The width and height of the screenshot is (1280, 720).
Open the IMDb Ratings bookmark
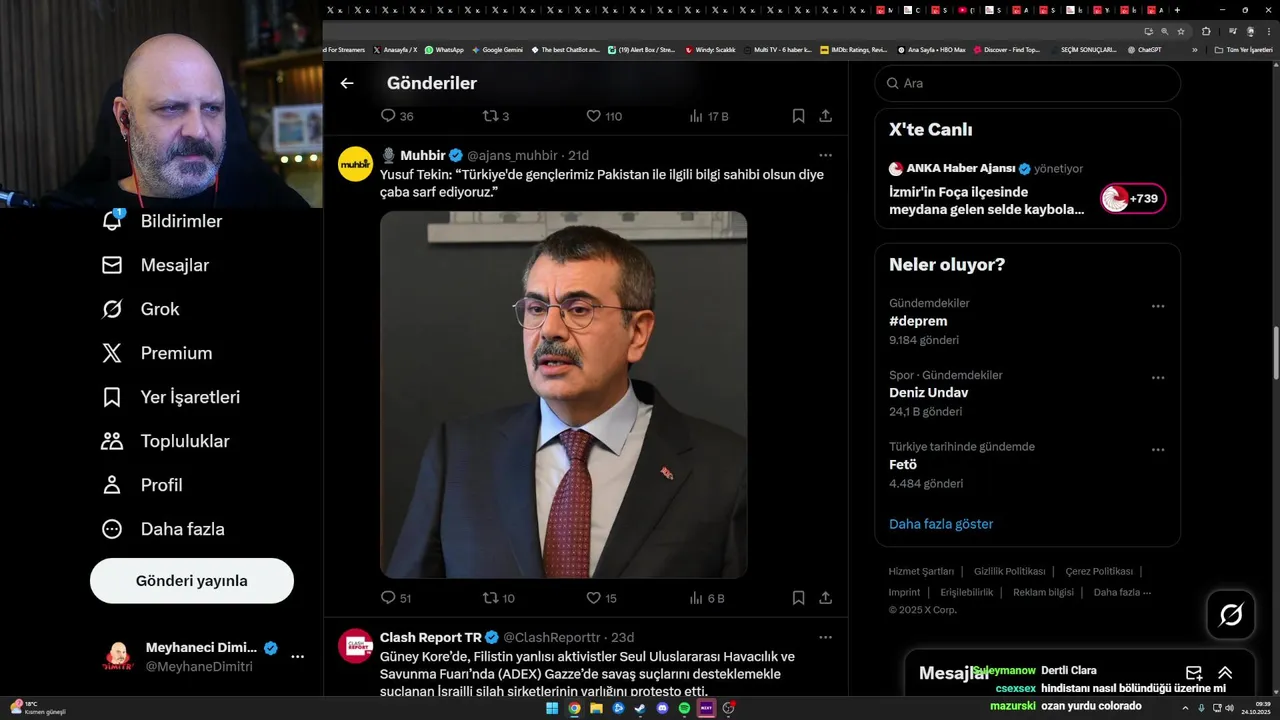pyautogui.click(x=853, y=49)
